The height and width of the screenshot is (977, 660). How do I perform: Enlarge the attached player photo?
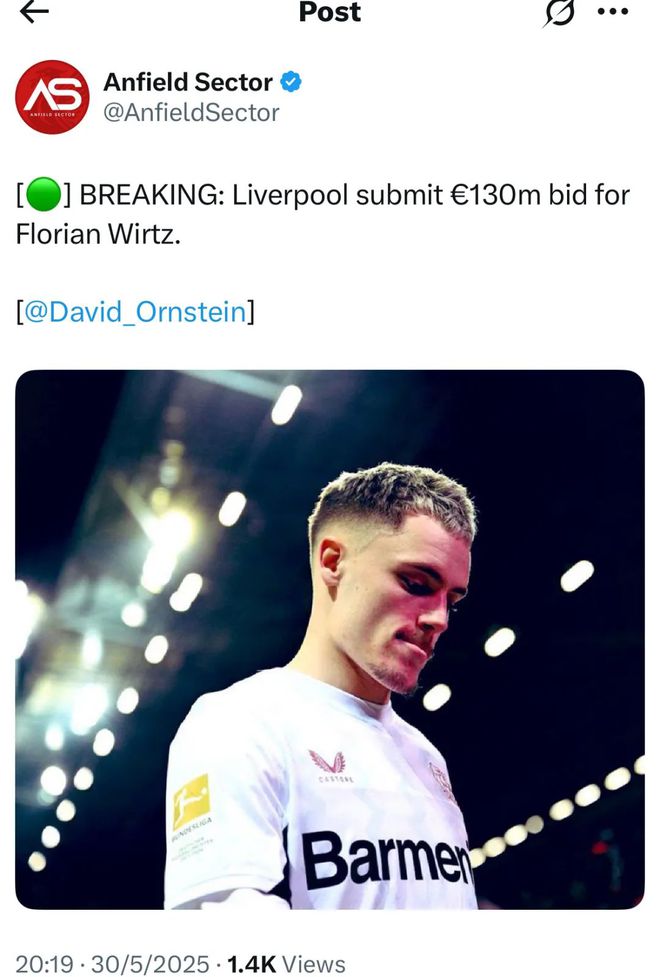point(330,640)
